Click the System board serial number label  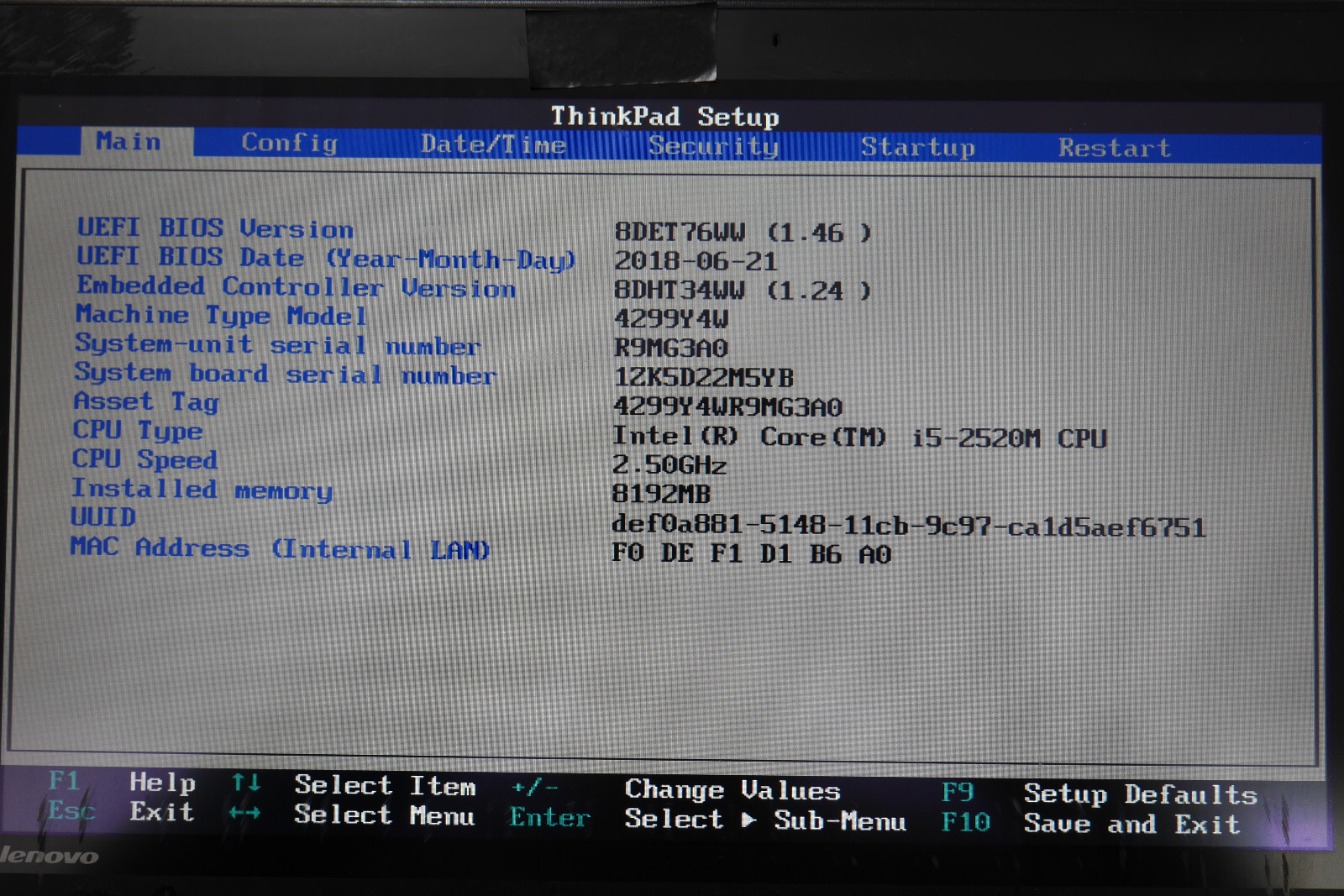285,374
